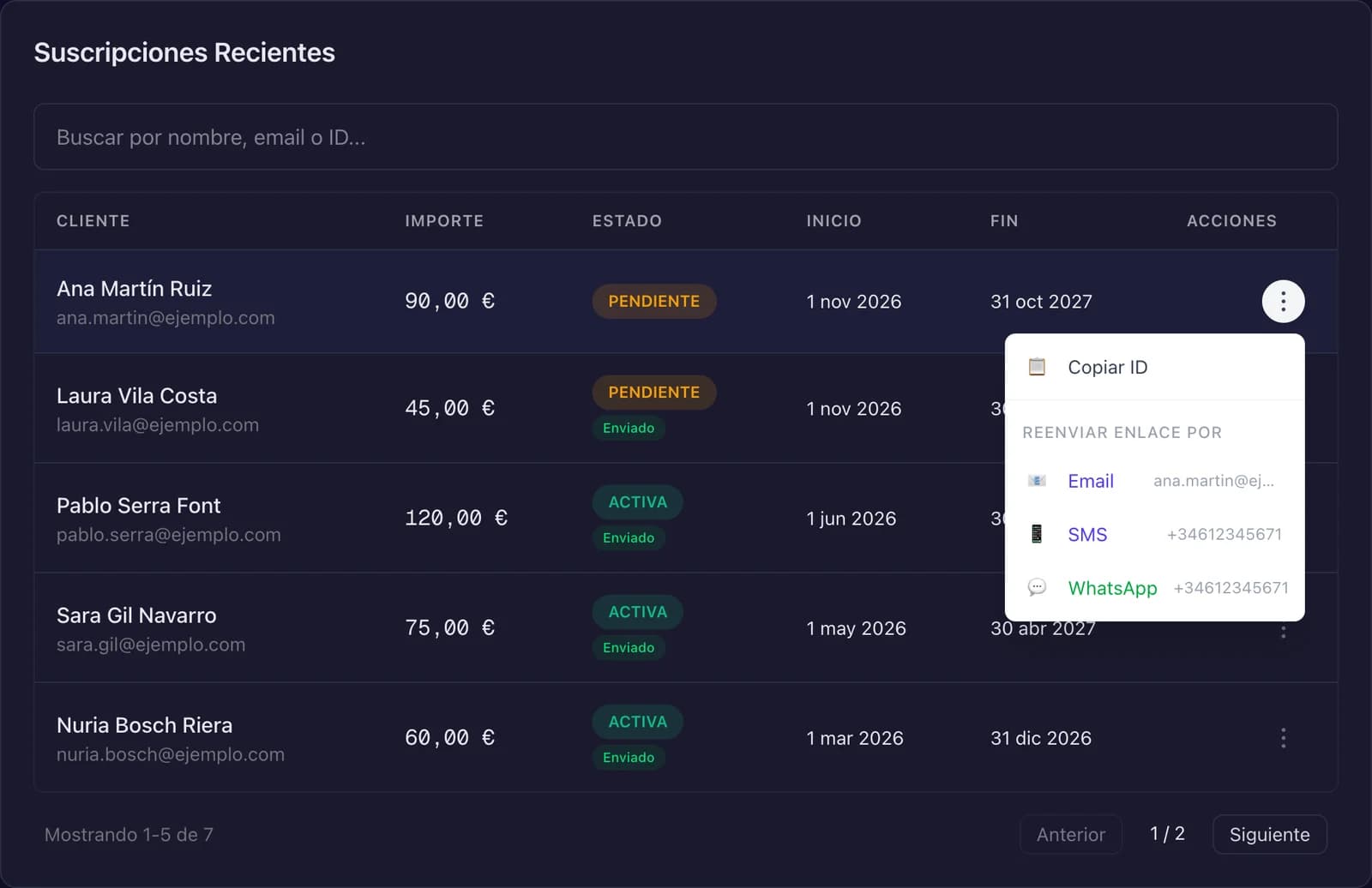Click ACTIVA badge in Sara Gil Navarro row
The height and width of the screenshot is (888, 1372).
coord(637,611)
